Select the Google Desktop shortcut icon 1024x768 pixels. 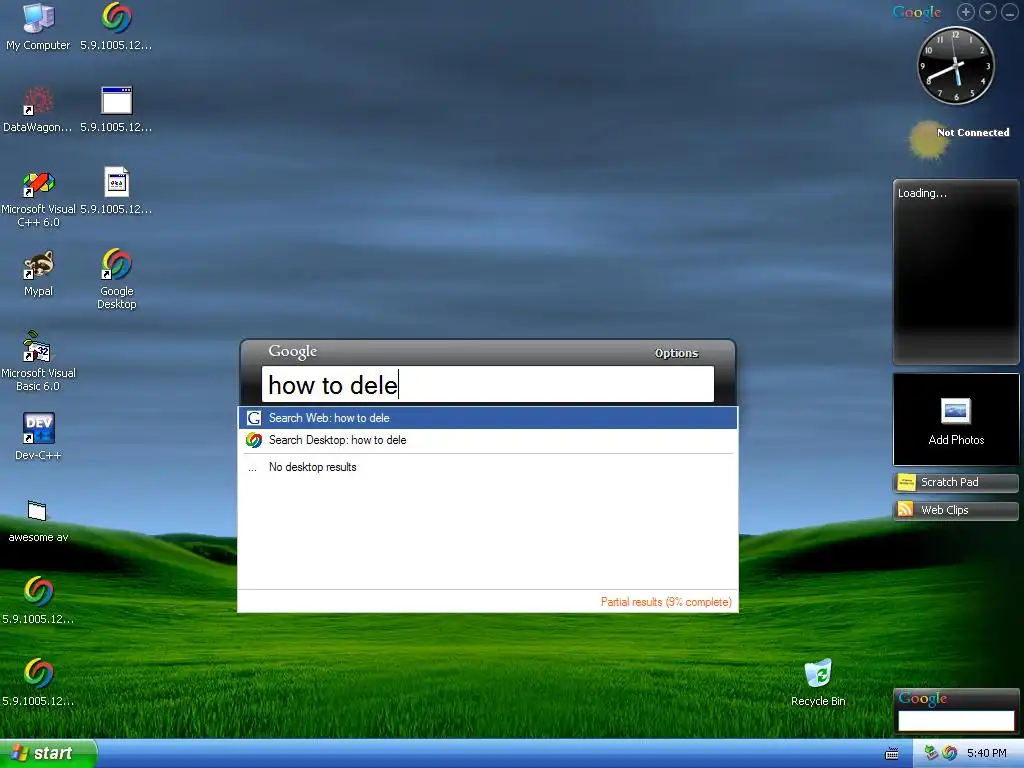pyautogui.click(x=117, y=278)
